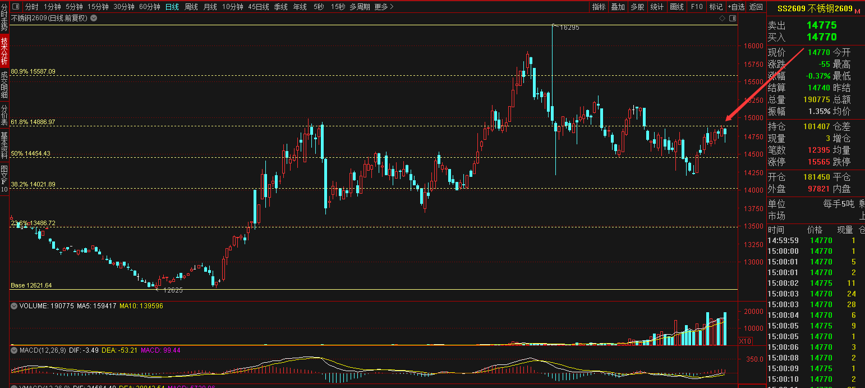Click the Base 12621.64 baseline label
The image size is (865, 388).
(31, 285)
